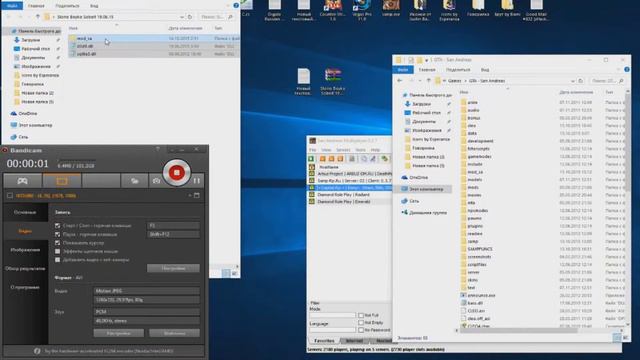This screenshot has width=640, height=360.
Task: Select the Diamond Role Play | Emerald server
Action: coord(349,202)
